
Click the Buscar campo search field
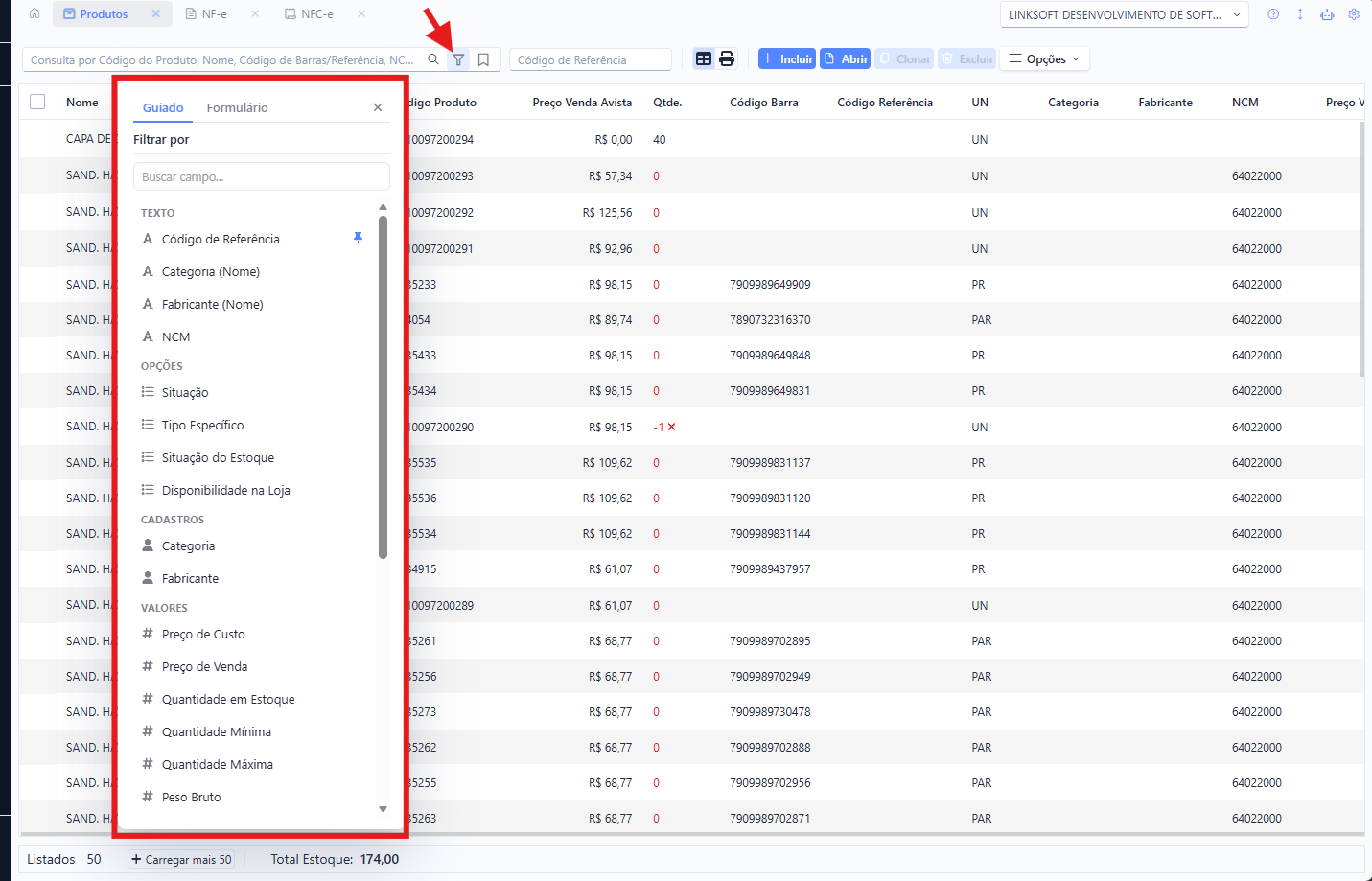coord(262,176)
